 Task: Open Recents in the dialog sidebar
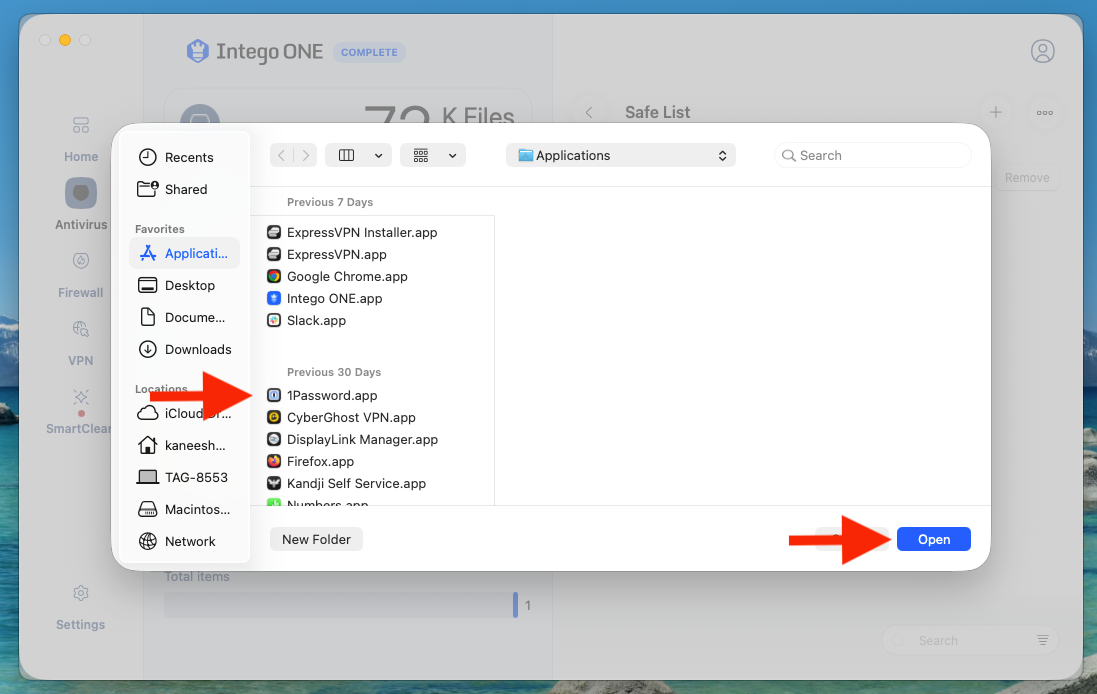click(x=185, y=157)
